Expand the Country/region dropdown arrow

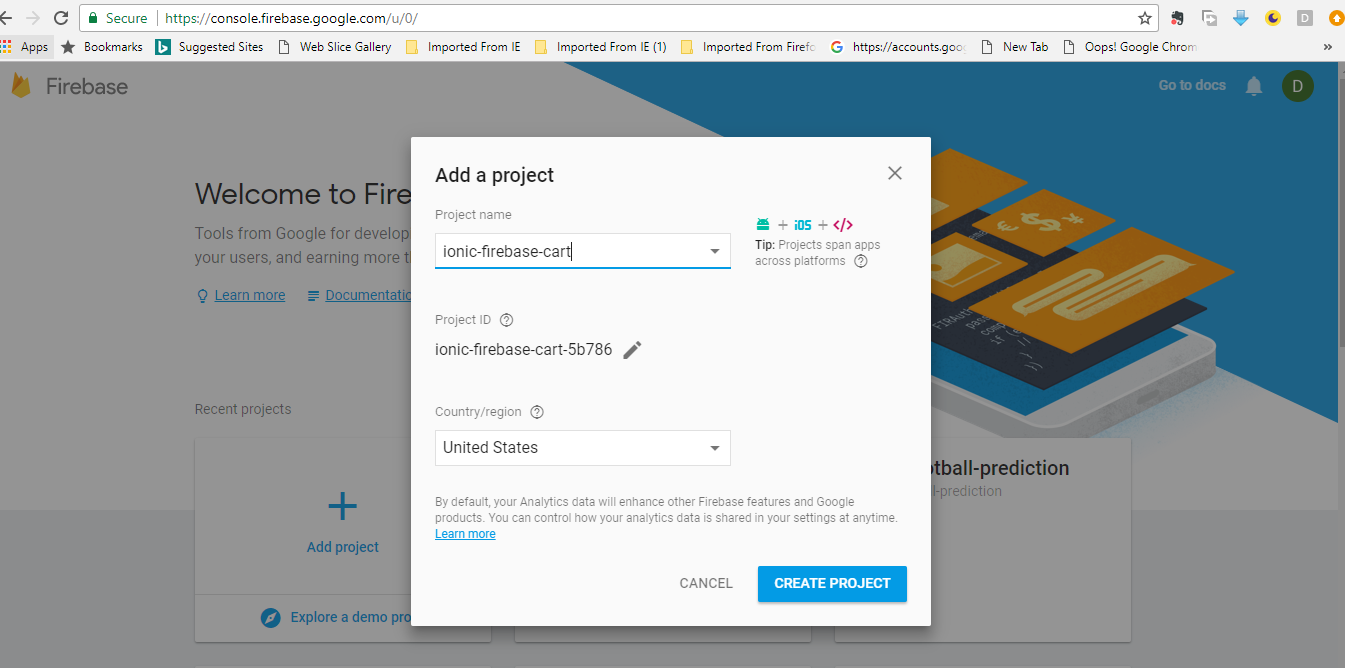click(715, 448)
